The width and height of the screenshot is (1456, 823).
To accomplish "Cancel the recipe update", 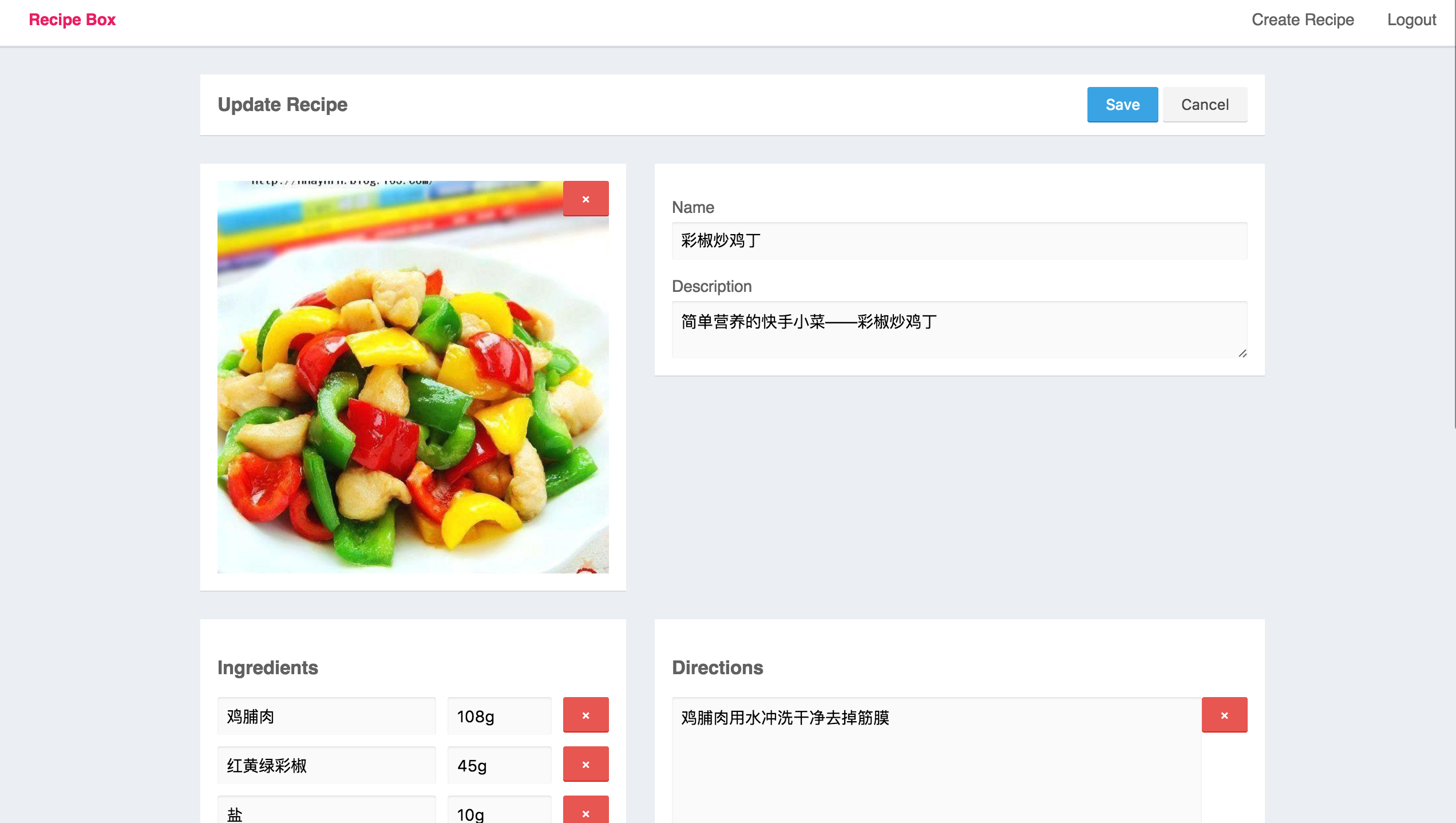I will [1205, 105].
